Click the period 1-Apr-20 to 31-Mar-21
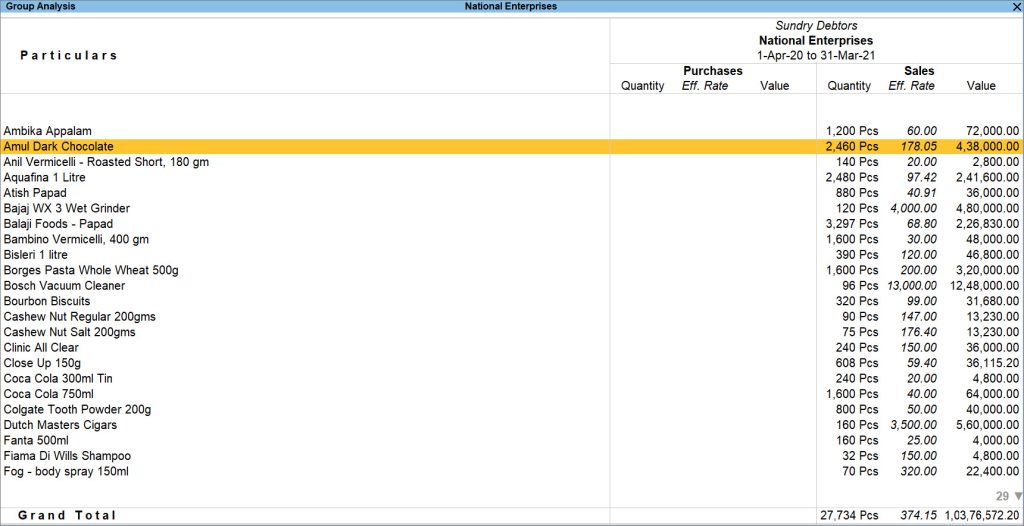 [x=816, y=56]
